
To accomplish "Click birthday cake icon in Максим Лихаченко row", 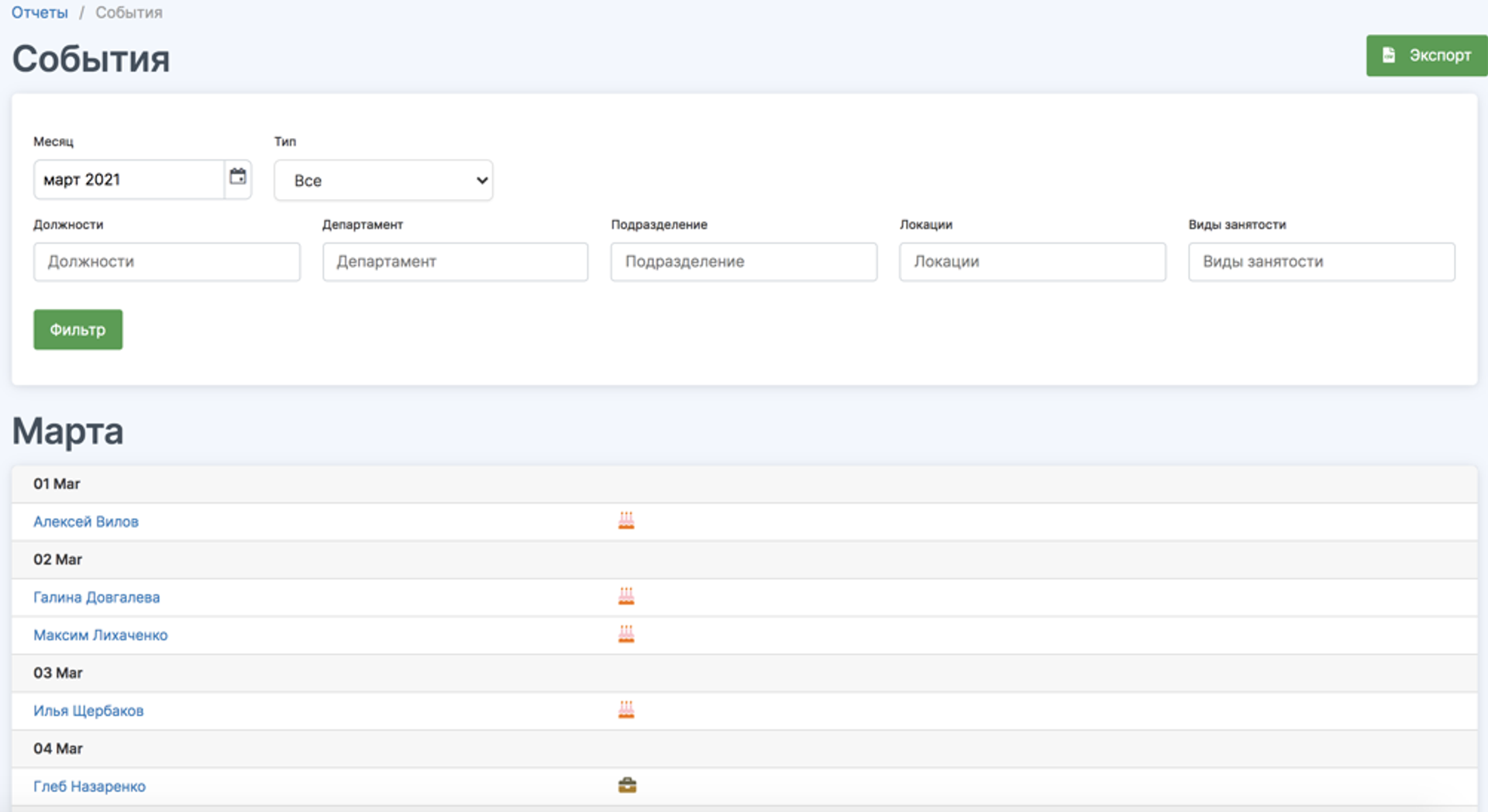I will (x=626, y=634).
